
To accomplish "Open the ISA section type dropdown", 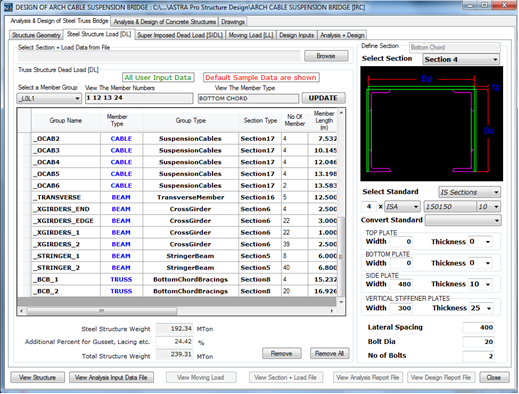I will [x=402, y=207].
